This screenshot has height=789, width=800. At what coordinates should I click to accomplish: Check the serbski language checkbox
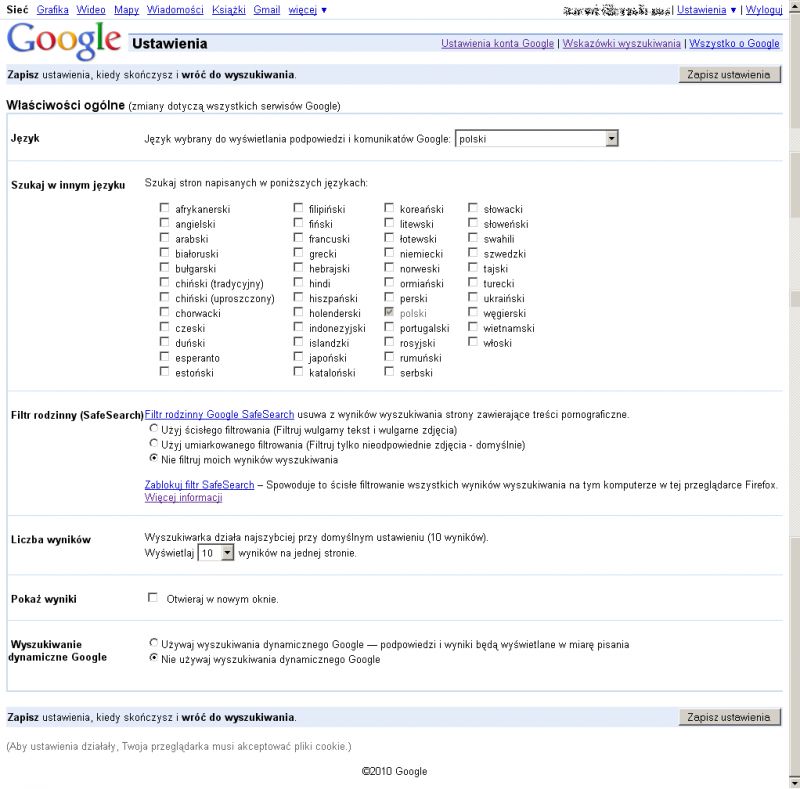tap(389, 371)
